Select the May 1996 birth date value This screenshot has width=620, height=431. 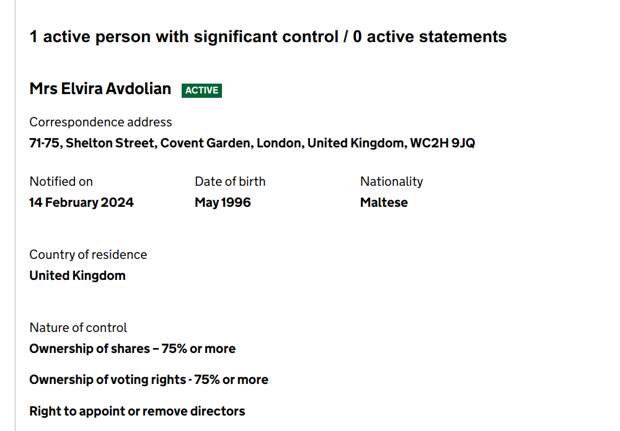coord(223,202)
